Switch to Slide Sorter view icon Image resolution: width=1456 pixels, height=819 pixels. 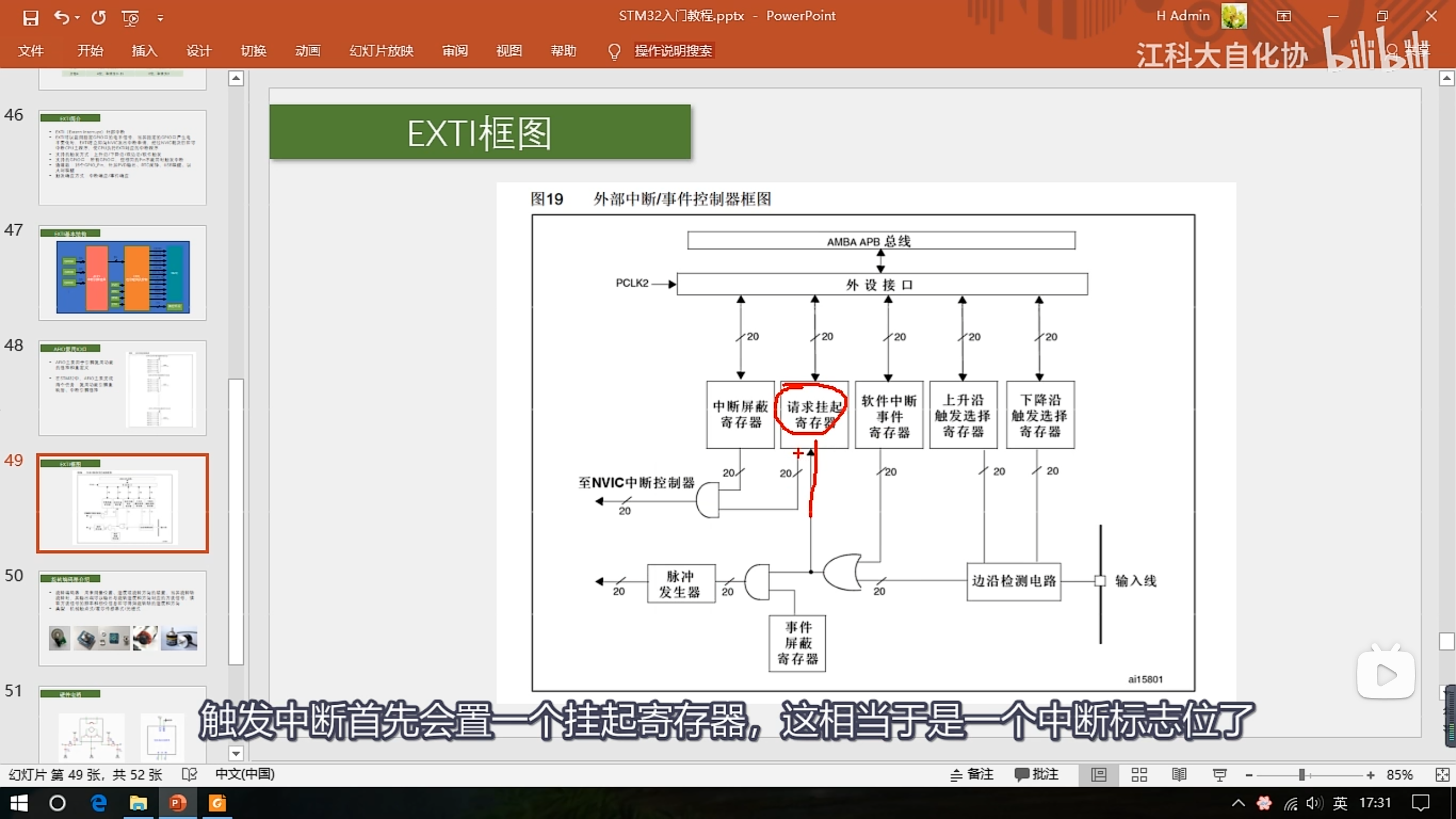[x=1139, y=775]
